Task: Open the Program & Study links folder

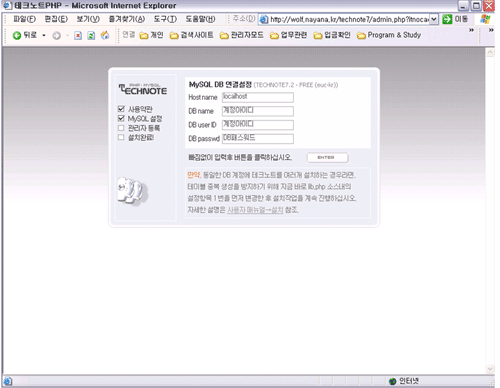Action: point(389,35)
